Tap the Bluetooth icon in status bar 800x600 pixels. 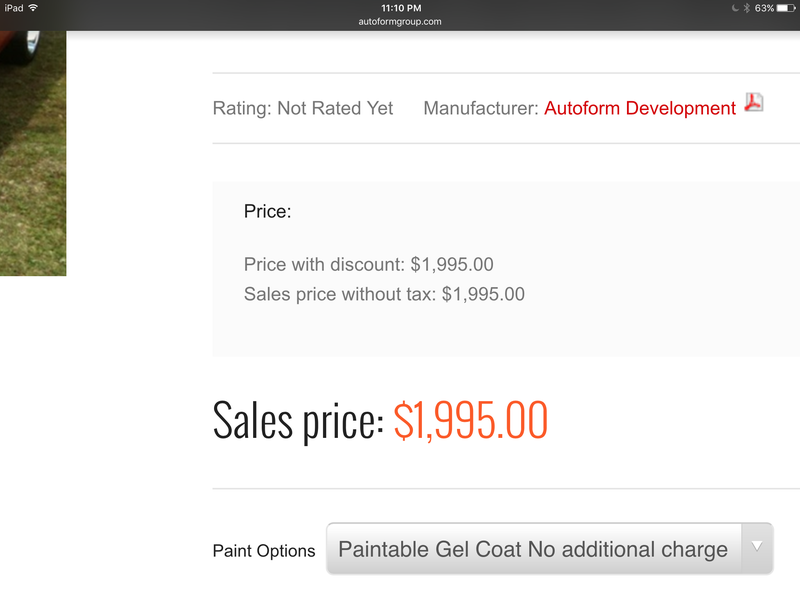(x=746, y=8)
